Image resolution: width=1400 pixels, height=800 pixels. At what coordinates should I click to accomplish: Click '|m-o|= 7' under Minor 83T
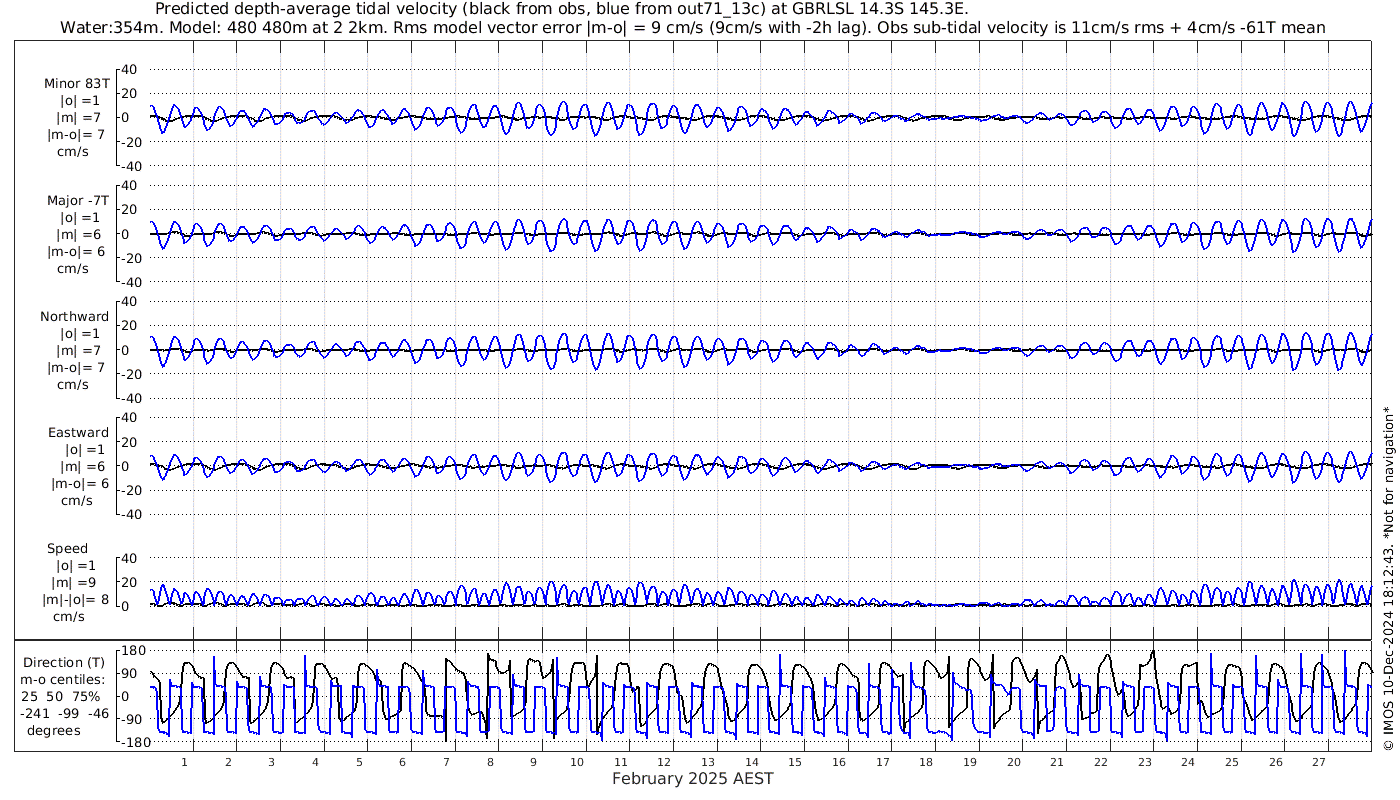click(x=77, y=135)
